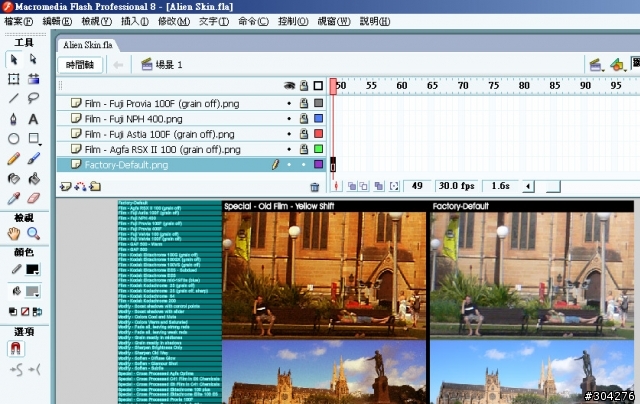The image size is (640, 404).
Task: Select the Pen tool
Action: click(14, 119)
